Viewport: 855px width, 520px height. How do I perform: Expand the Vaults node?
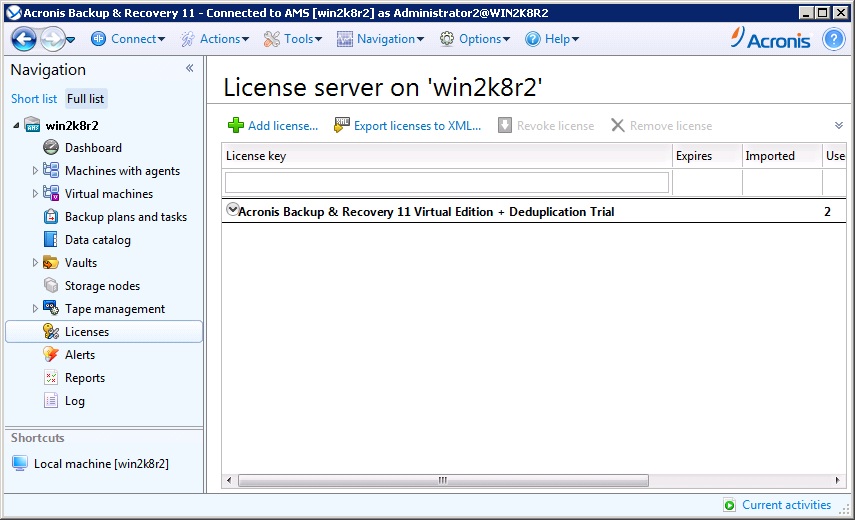(x=35, y=263)
